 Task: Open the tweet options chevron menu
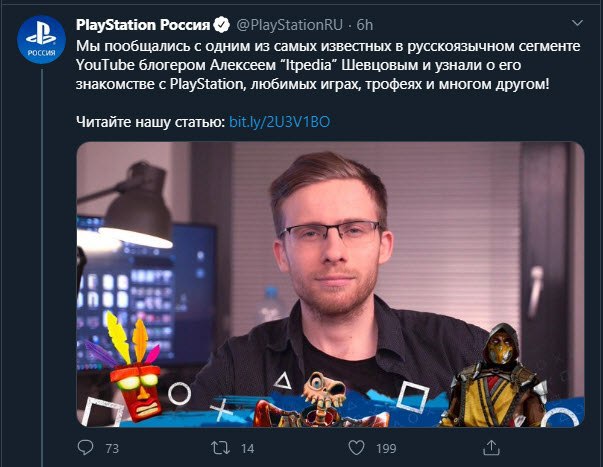click(x=577, y=23)
